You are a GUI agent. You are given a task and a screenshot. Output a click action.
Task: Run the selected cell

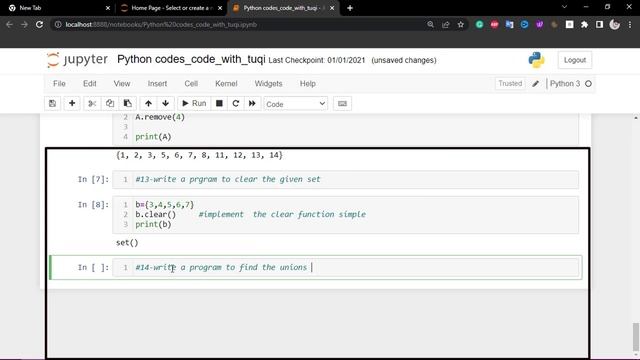194,104
